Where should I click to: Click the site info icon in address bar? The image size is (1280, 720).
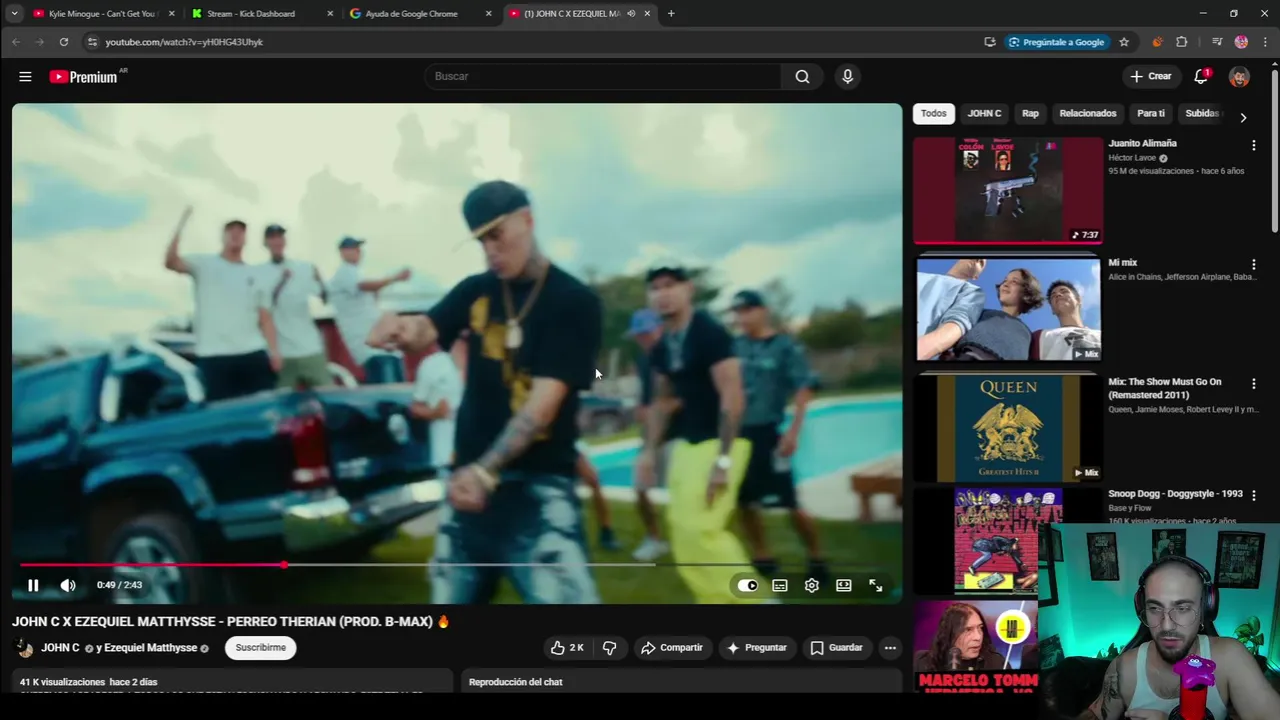[92, 42]
